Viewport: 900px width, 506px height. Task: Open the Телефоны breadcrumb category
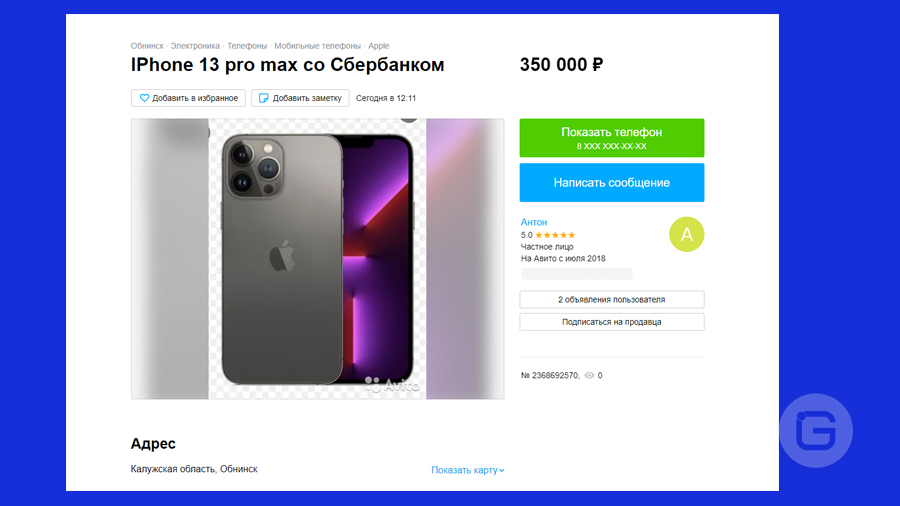click(247, 46)
